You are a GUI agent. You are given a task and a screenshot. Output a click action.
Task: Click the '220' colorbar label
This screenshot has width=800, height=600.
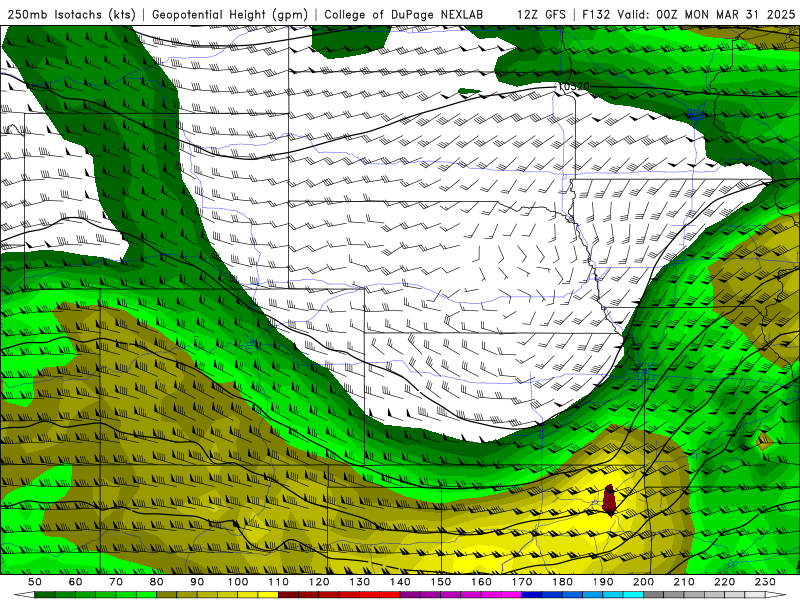(724, 582)
